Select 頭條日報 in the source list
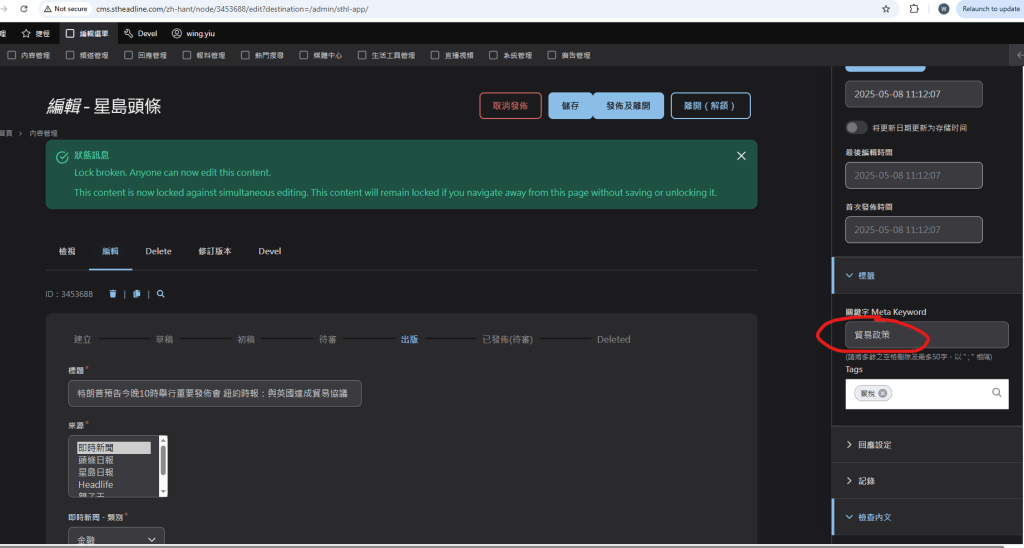Viewport: 1024px width, 548px height. [x=97, y=460]
